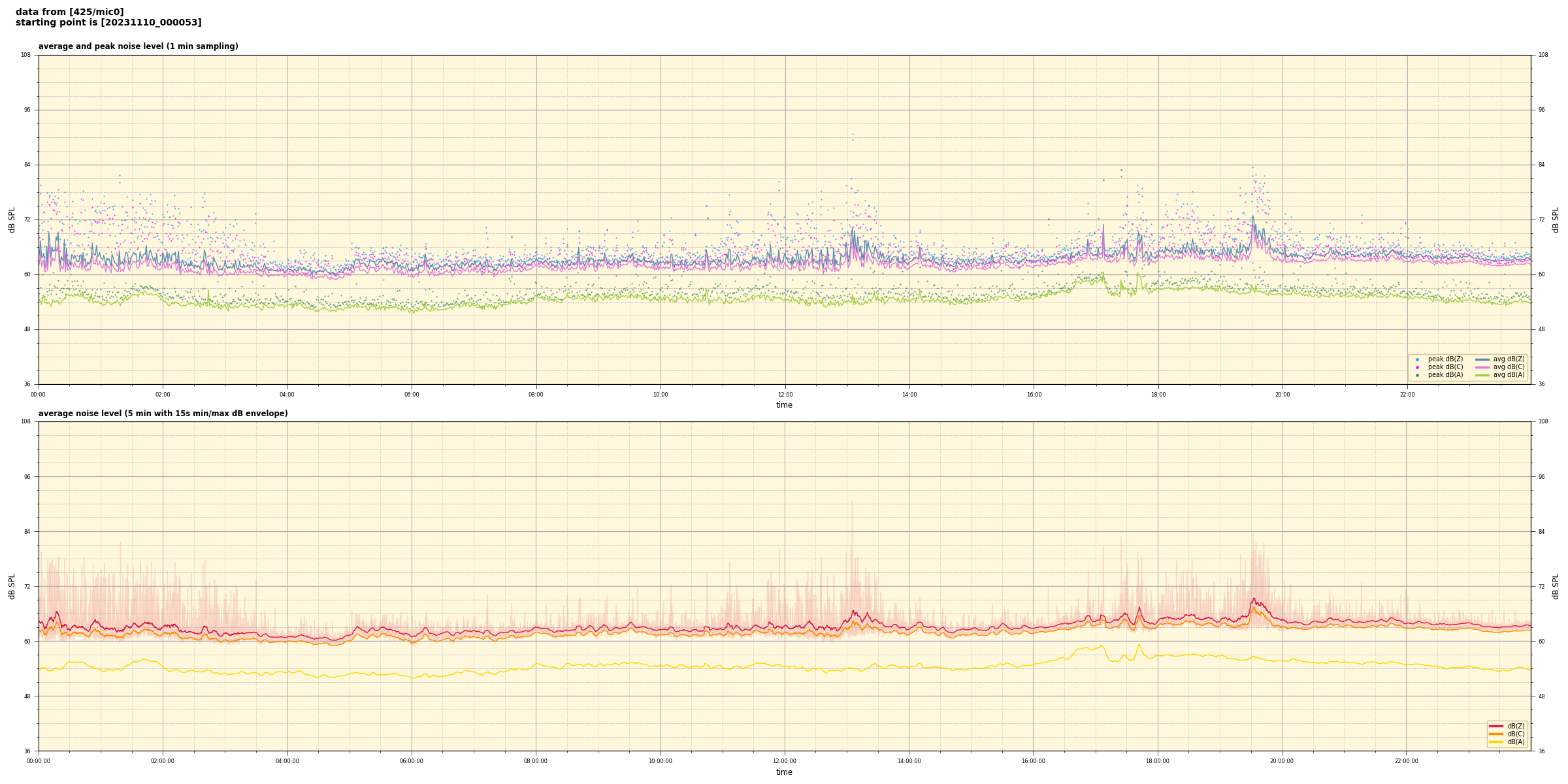Screen dimensions: 1568x784
Task: Click the 'average and peak noise level' chart title
Action: point(138,47)
